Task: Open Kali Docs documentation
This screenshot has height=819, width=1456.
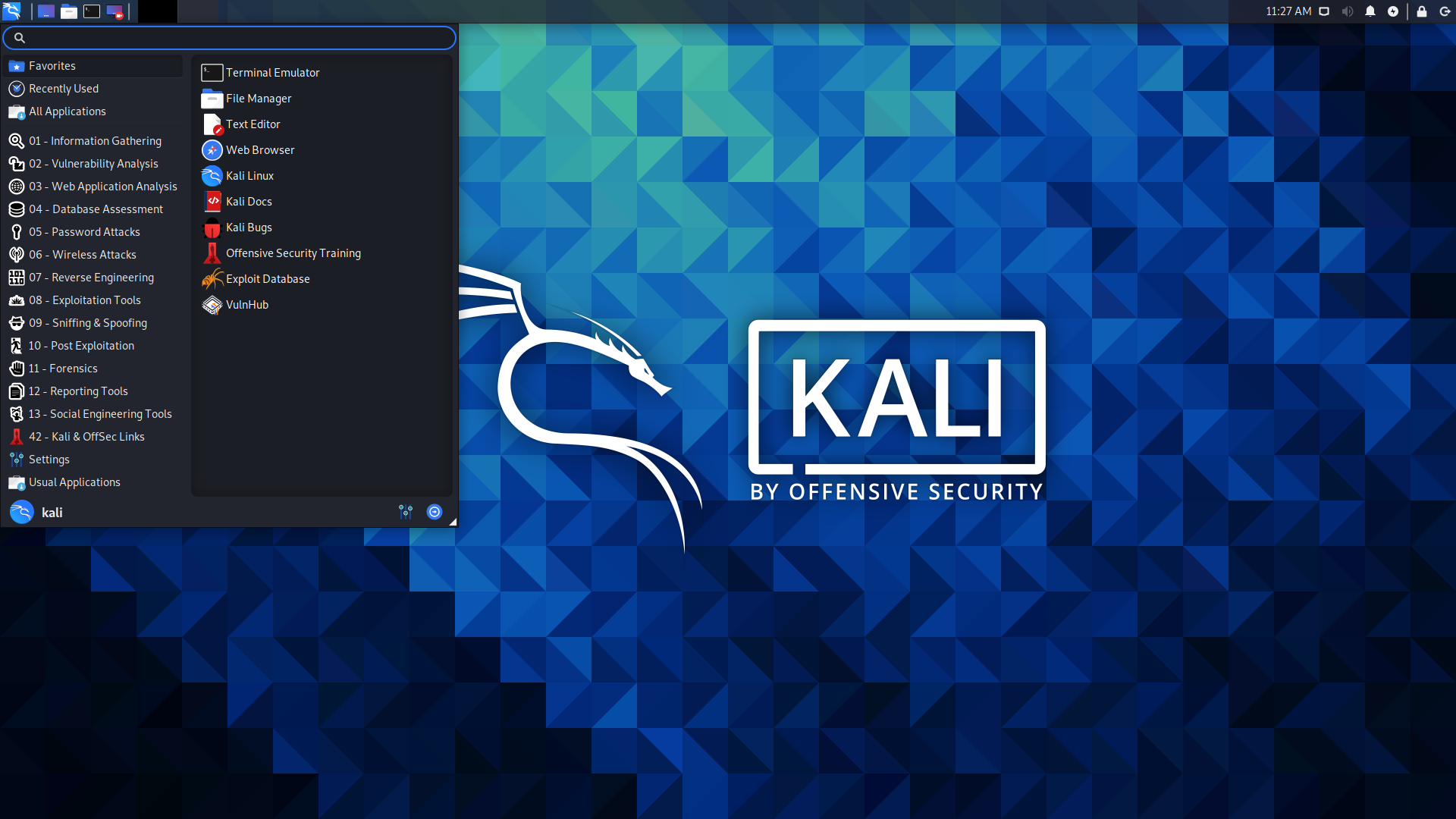Action: pos(248,201)
